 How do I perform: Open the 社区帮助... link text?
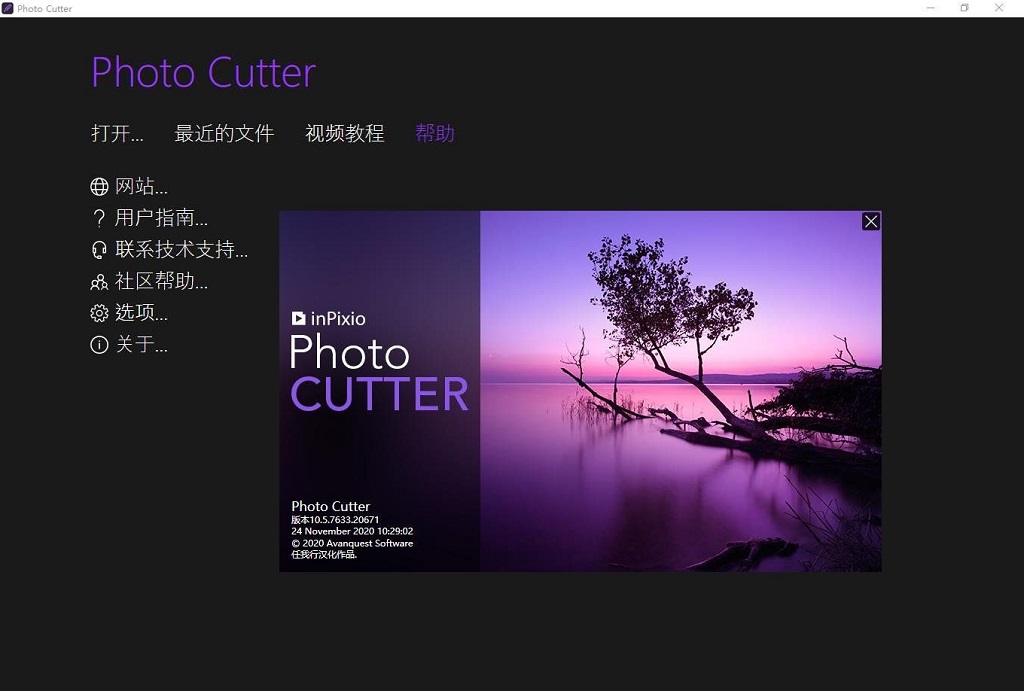click(x=161, y=282)
